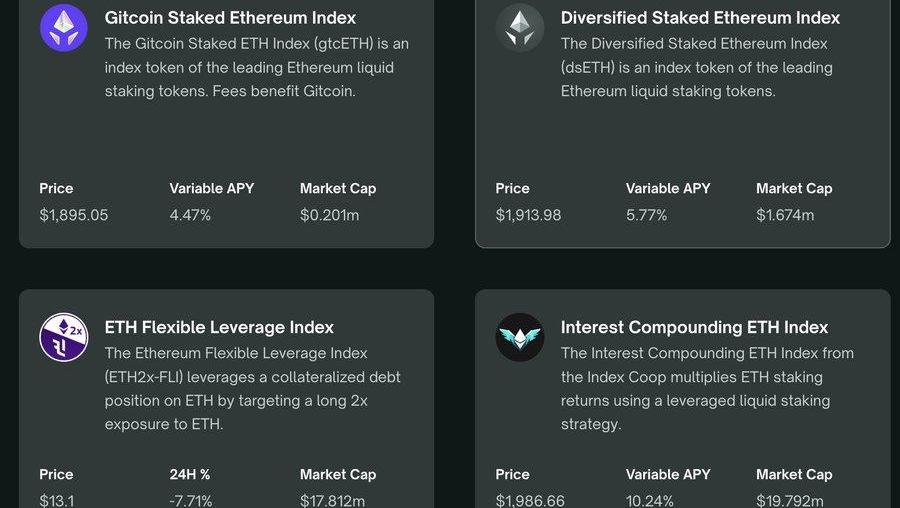Image resolution: width=900 pixels, height=508 pixels.
Task: Click the $1,895.05 price value
Action: tap(74, 215)
